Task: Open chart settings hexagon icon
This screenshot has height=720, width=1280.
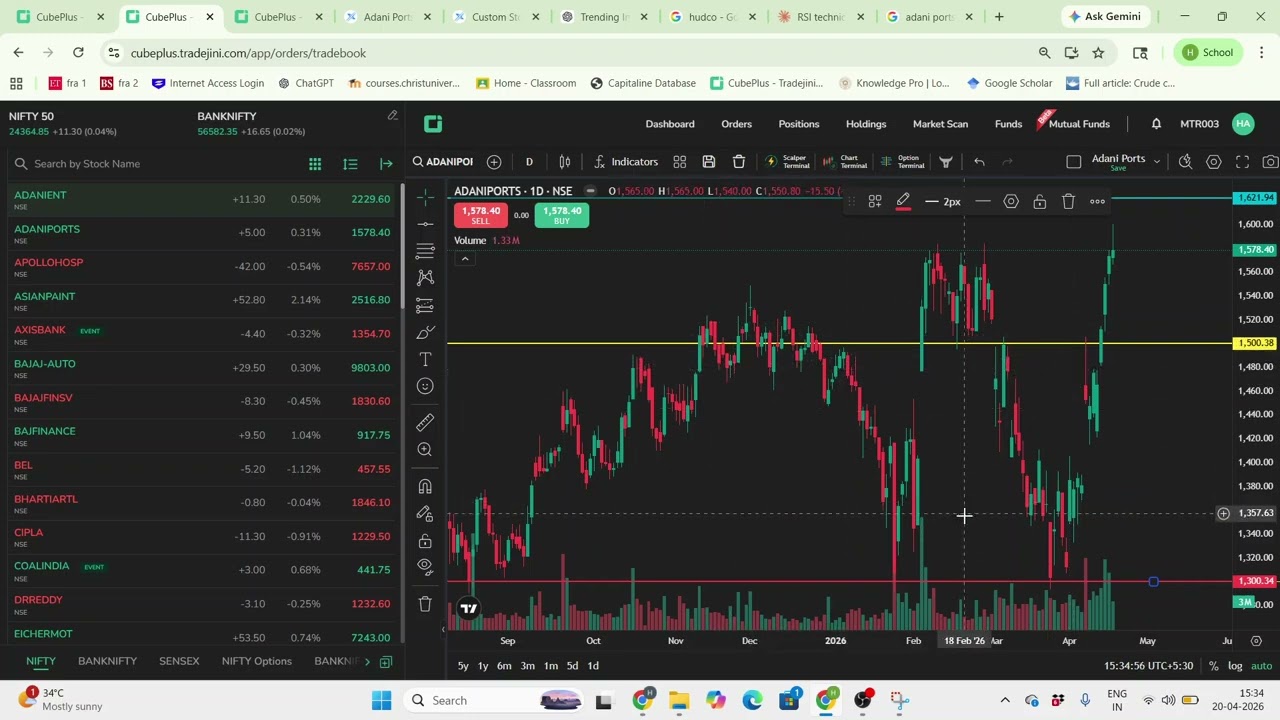Action: [x=1214, y=162]
